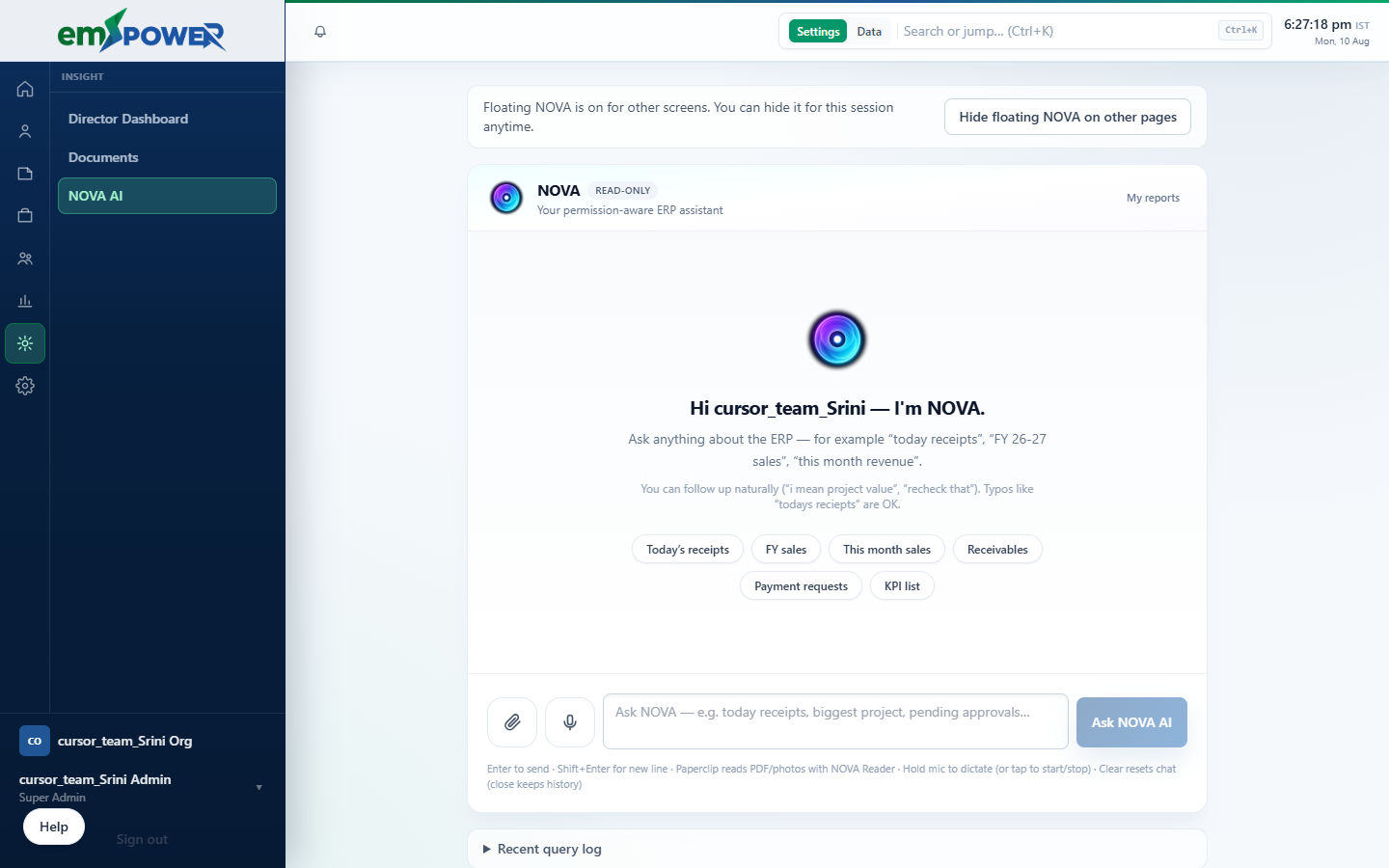
Task: Click the microphone dictate button
Action: pos(570,722)
